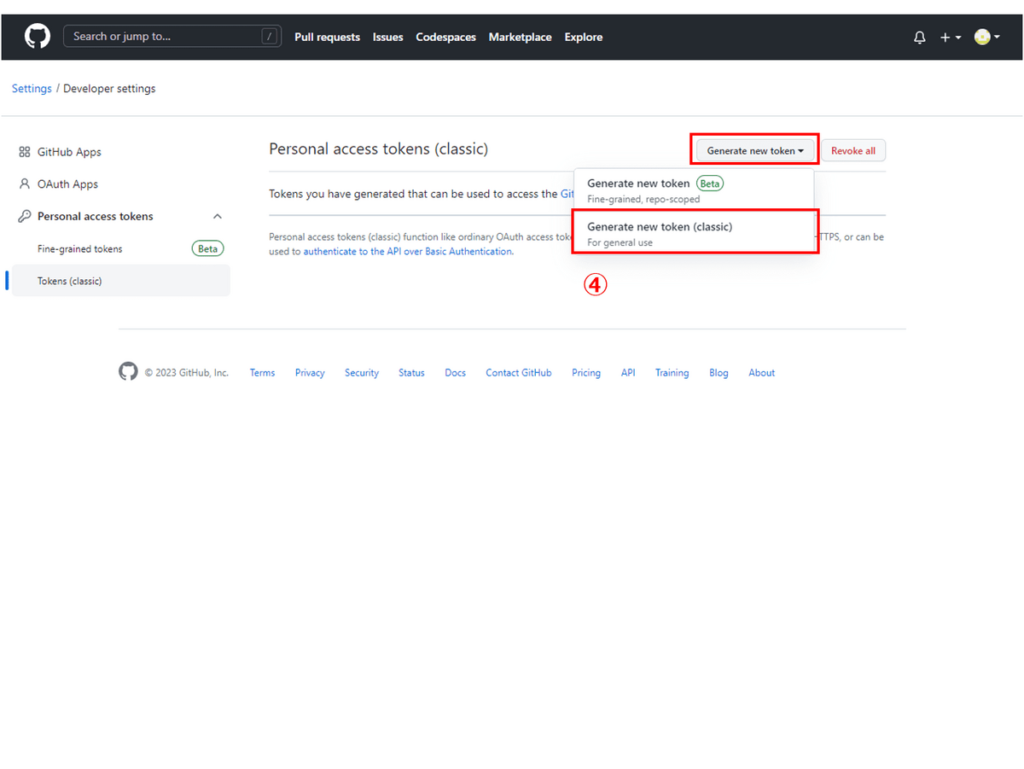Screen dimensions: 1024x769
Task: Click the Personal access tokens (classic) heading
Action: click(x=379, y=149)
